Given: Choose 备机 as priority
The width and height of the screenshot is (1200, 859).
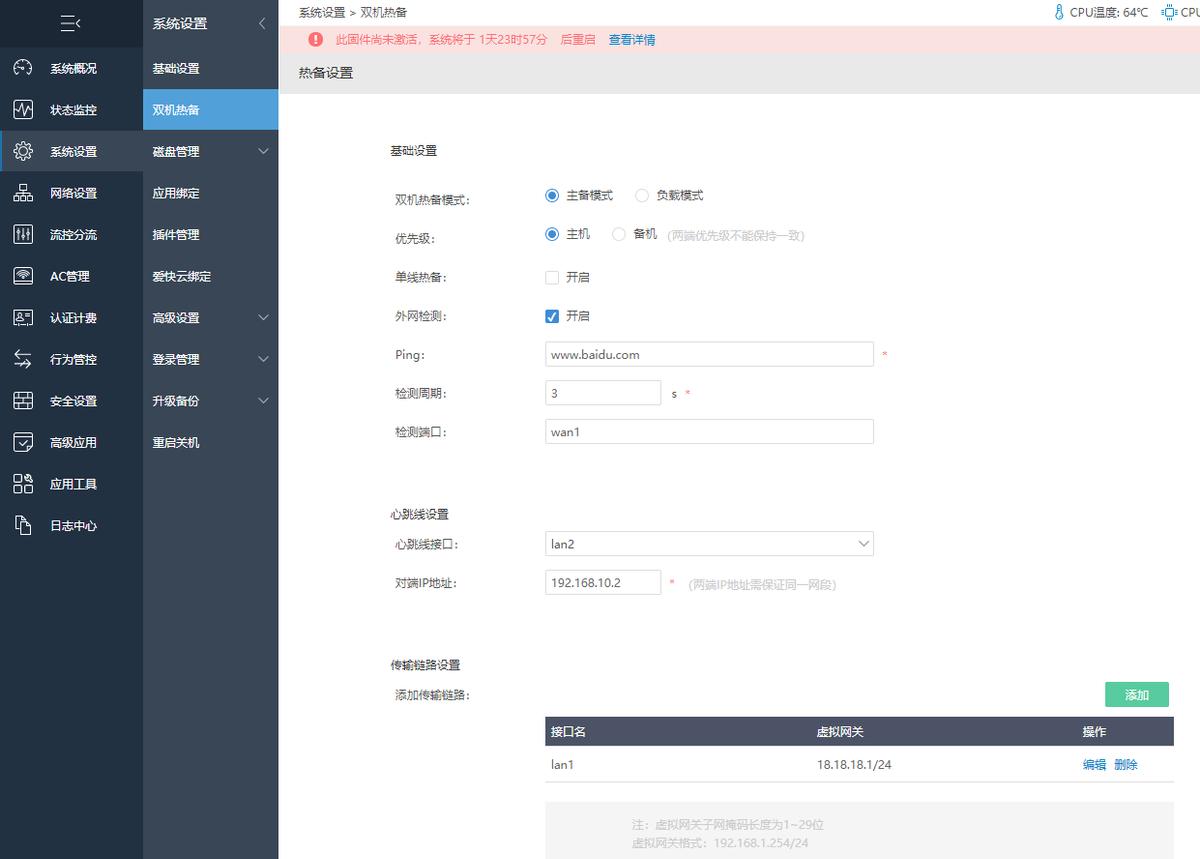Looking at the screenshot, I should click(x=617, y=234).
